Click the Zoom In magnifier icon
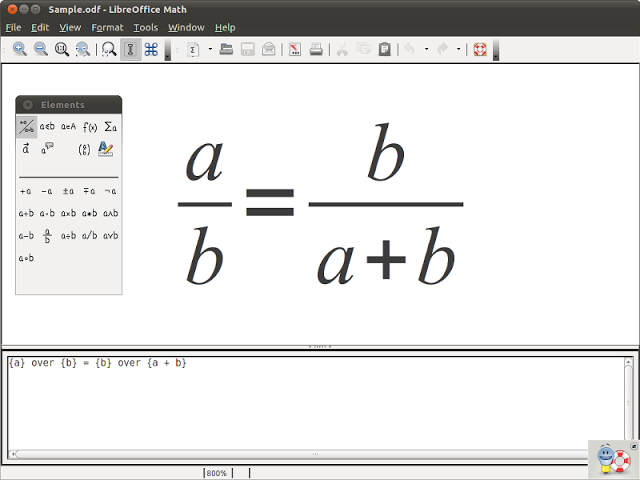Image resolution: width=640 pixels, height=480 pixels. click(19, 49)
